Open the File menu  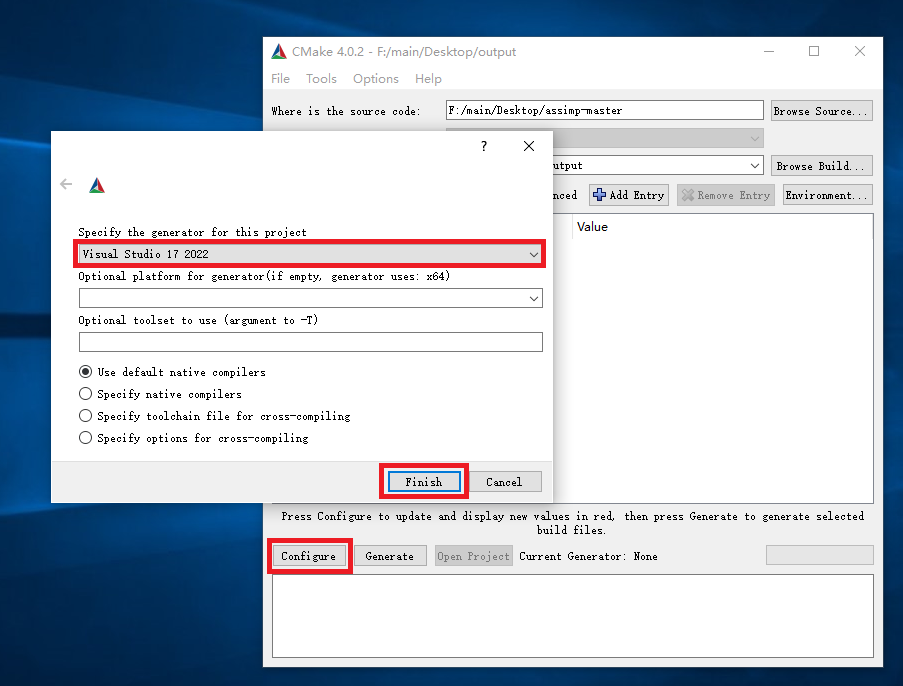280,78
